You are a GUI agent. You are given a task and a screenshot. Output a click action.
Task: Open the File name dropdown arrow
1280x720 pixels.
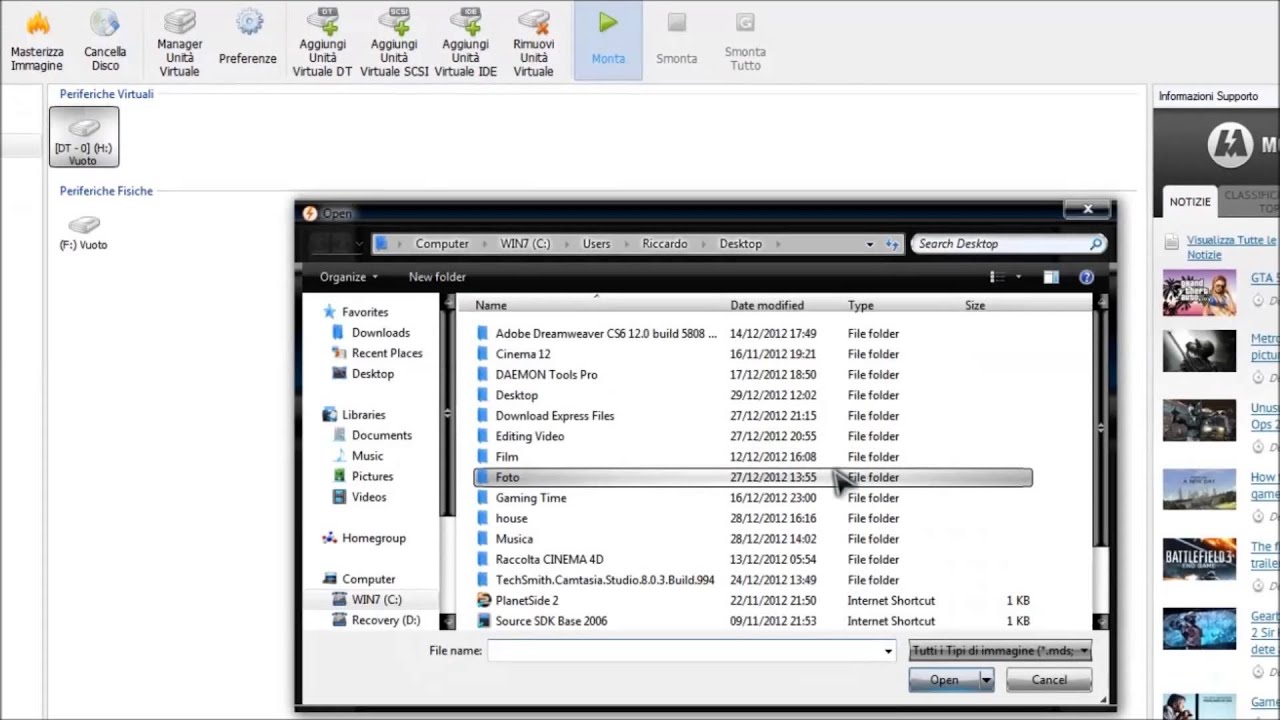(x=888, y=651)
